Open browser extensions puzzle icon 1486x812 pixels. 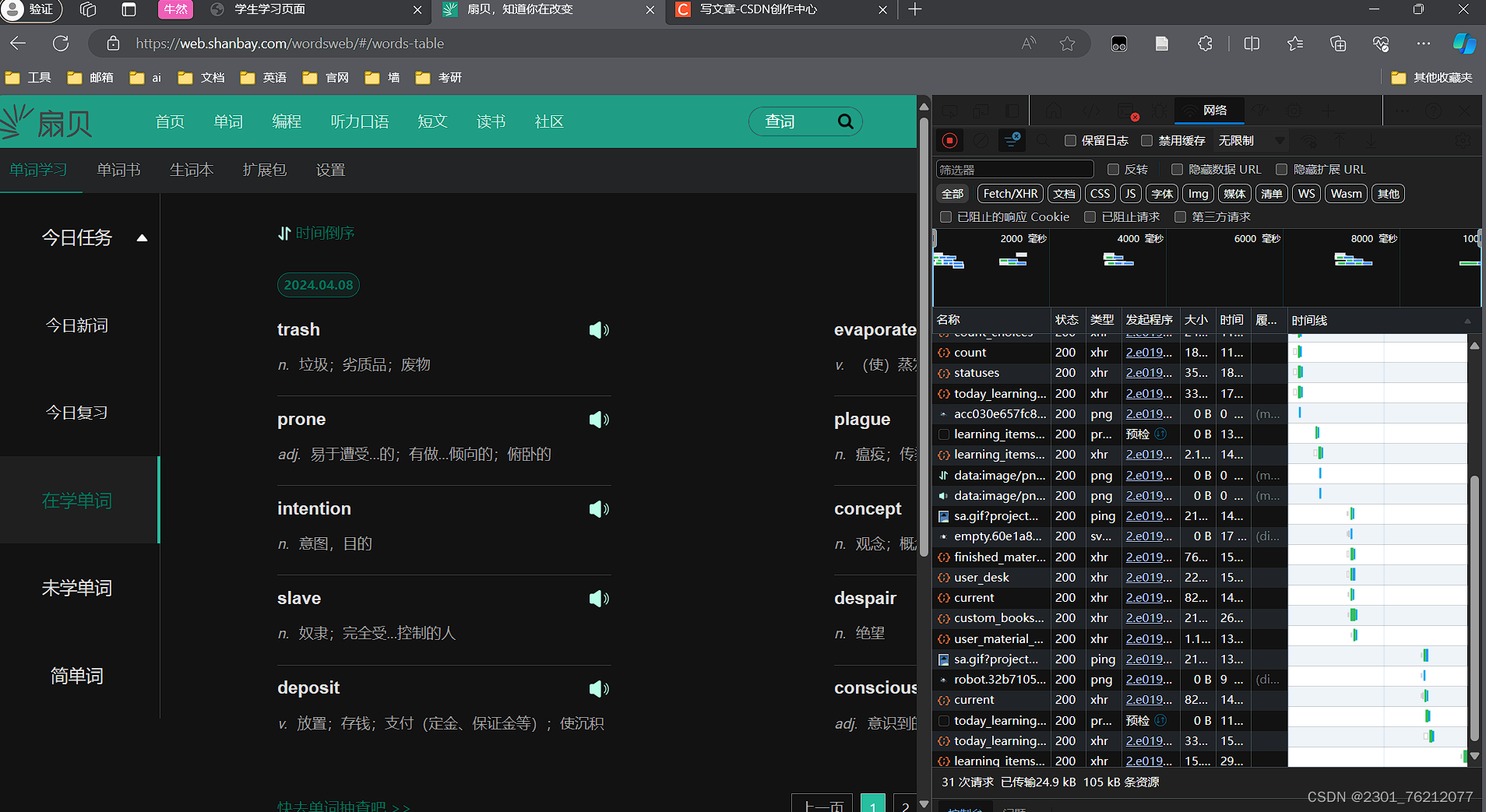1205,44
